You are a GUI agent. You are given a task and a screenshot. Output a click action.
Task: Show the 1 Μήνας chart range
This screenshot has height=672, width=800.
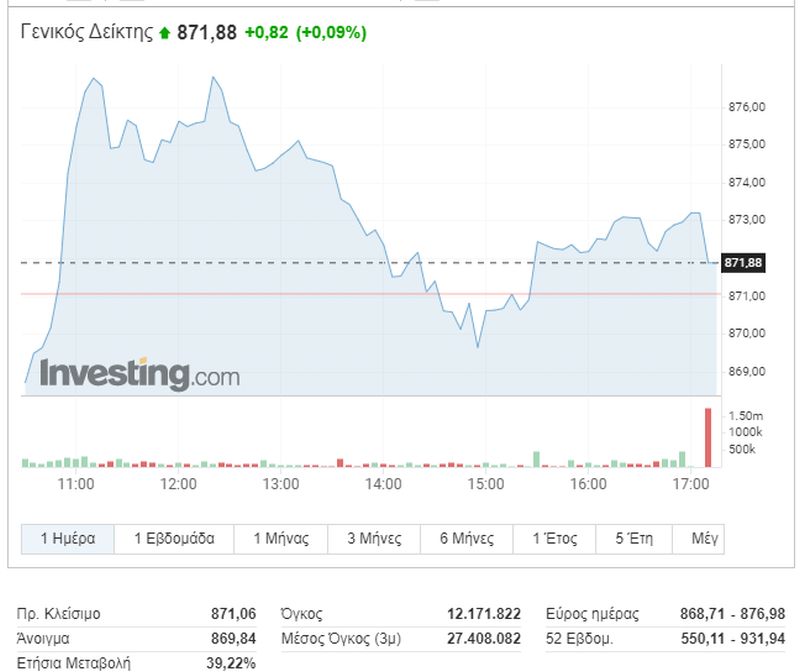[x=280, y=538]
